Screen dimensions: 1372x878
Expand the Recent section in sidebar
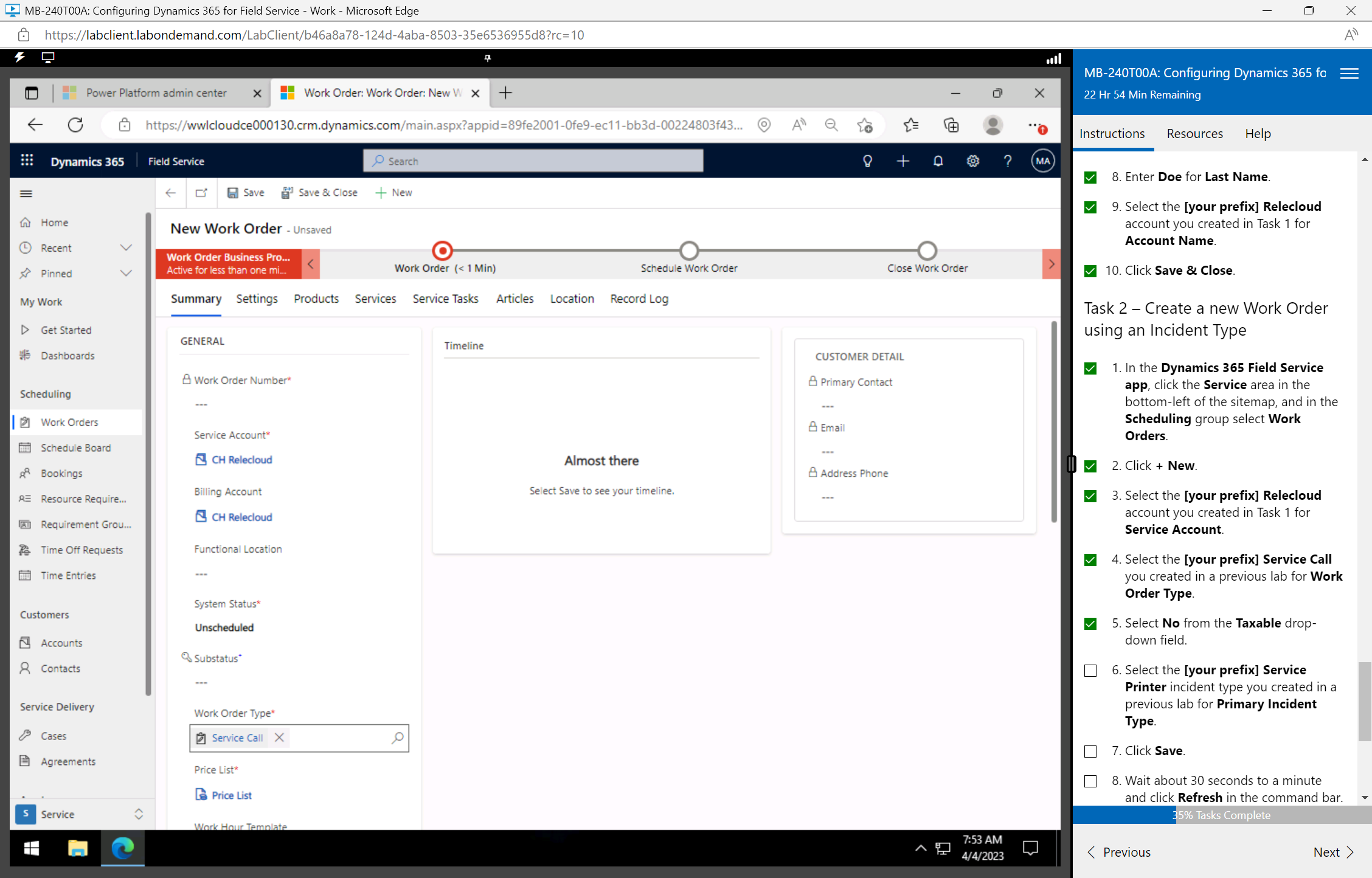(x=126, y=247)
